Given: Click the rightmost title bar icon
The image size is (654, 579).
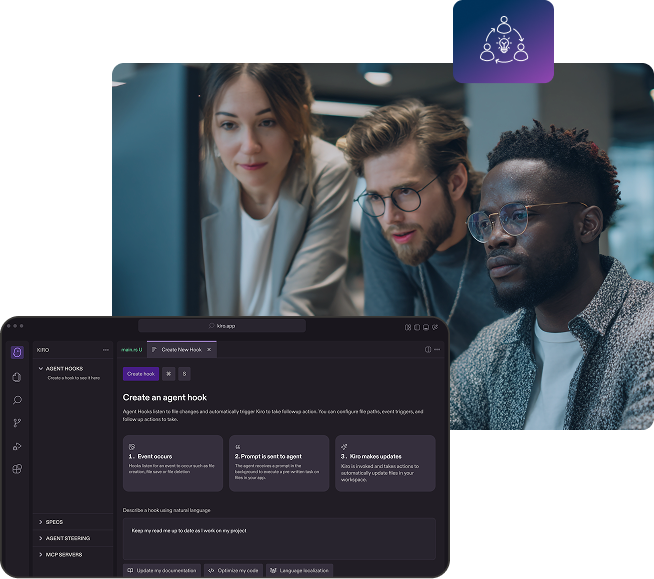Looking at the screenshot, I should click(x=435, y=327).
